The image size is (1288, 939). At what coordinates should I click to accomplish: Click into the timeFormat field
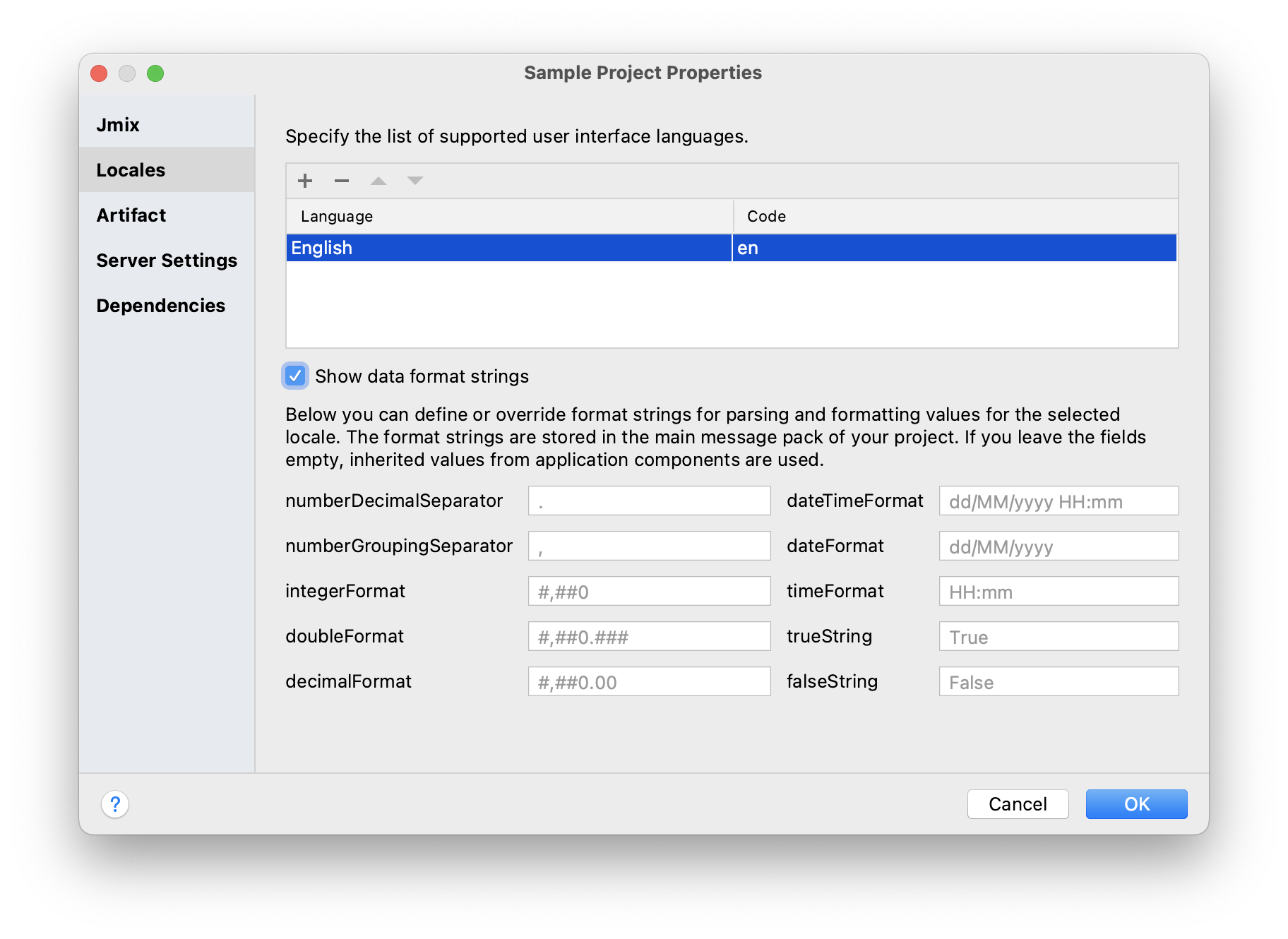[x=1059, y=591]
